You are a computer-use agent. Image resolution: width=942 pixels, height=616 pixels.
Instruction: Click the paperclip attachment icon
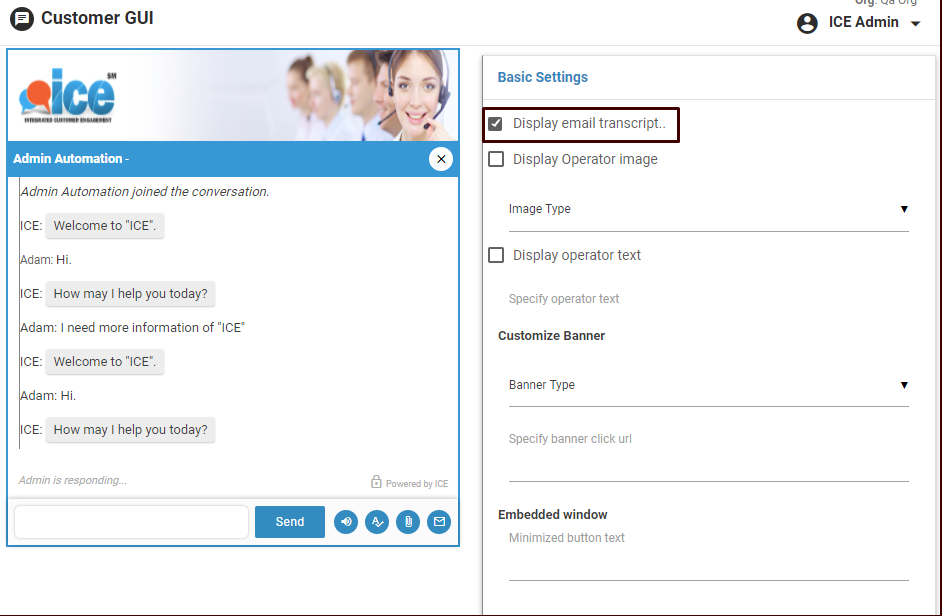408,522
